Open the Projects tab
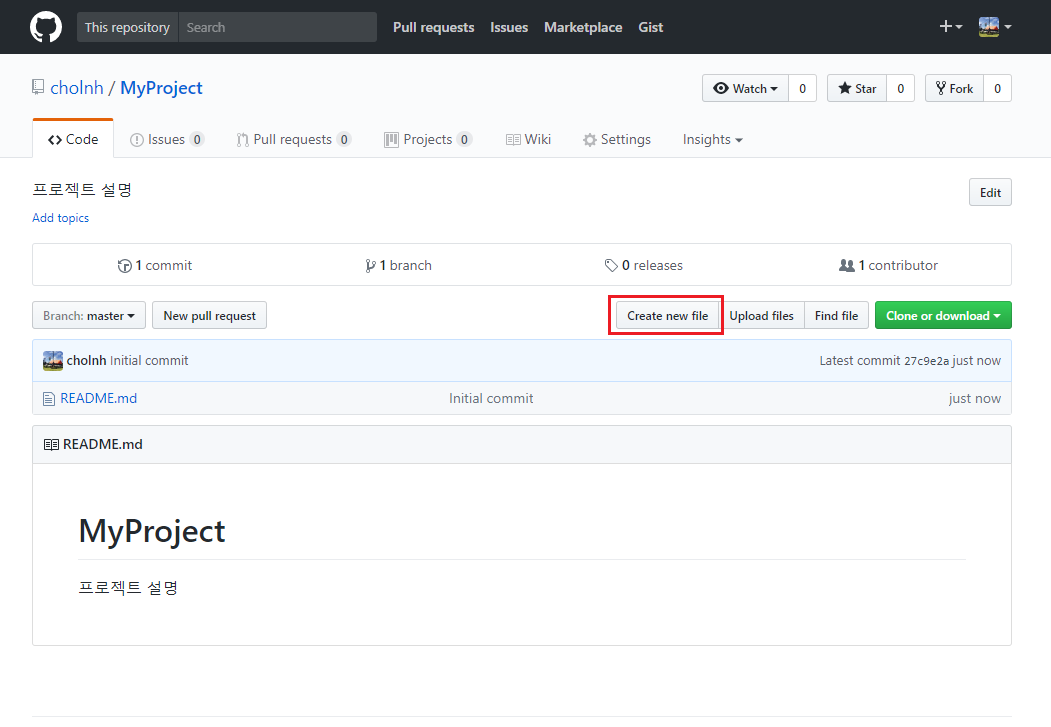Viewport: 1051px width, 727px height. pyautogui.click(x=428, y=139)
